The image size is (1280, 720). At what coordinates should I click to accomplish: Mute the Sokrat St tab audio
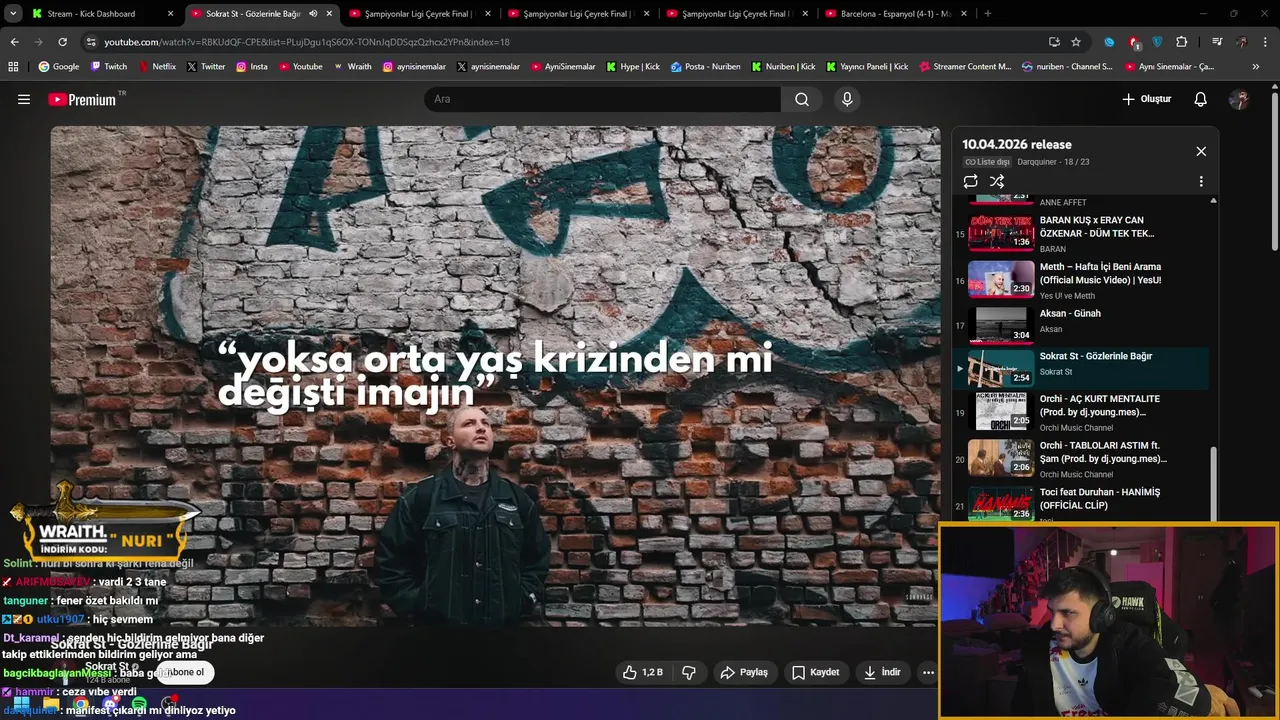point(313,14)
